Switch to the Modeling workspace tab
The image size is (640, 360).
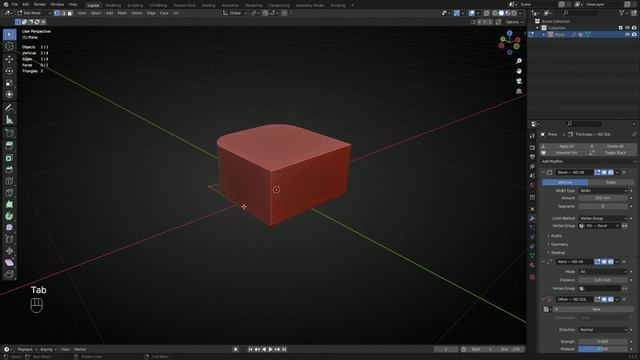113,5
